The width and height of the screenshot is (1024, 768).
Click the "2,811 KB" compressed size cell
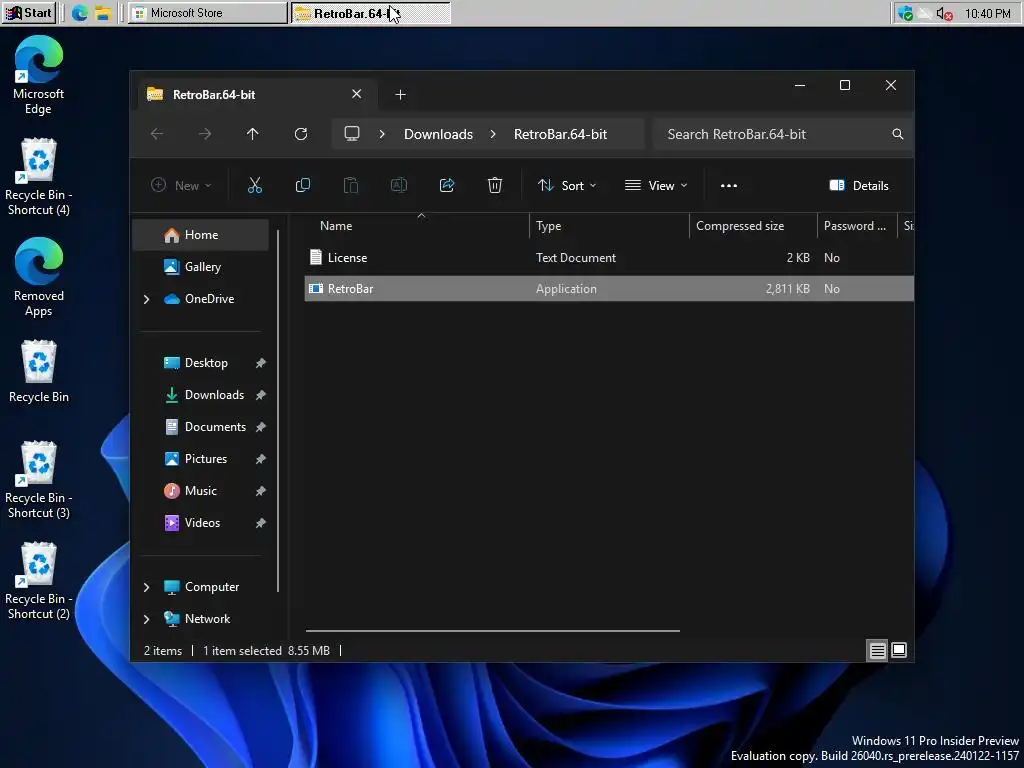pyautogui.click(x=788, y=289)
